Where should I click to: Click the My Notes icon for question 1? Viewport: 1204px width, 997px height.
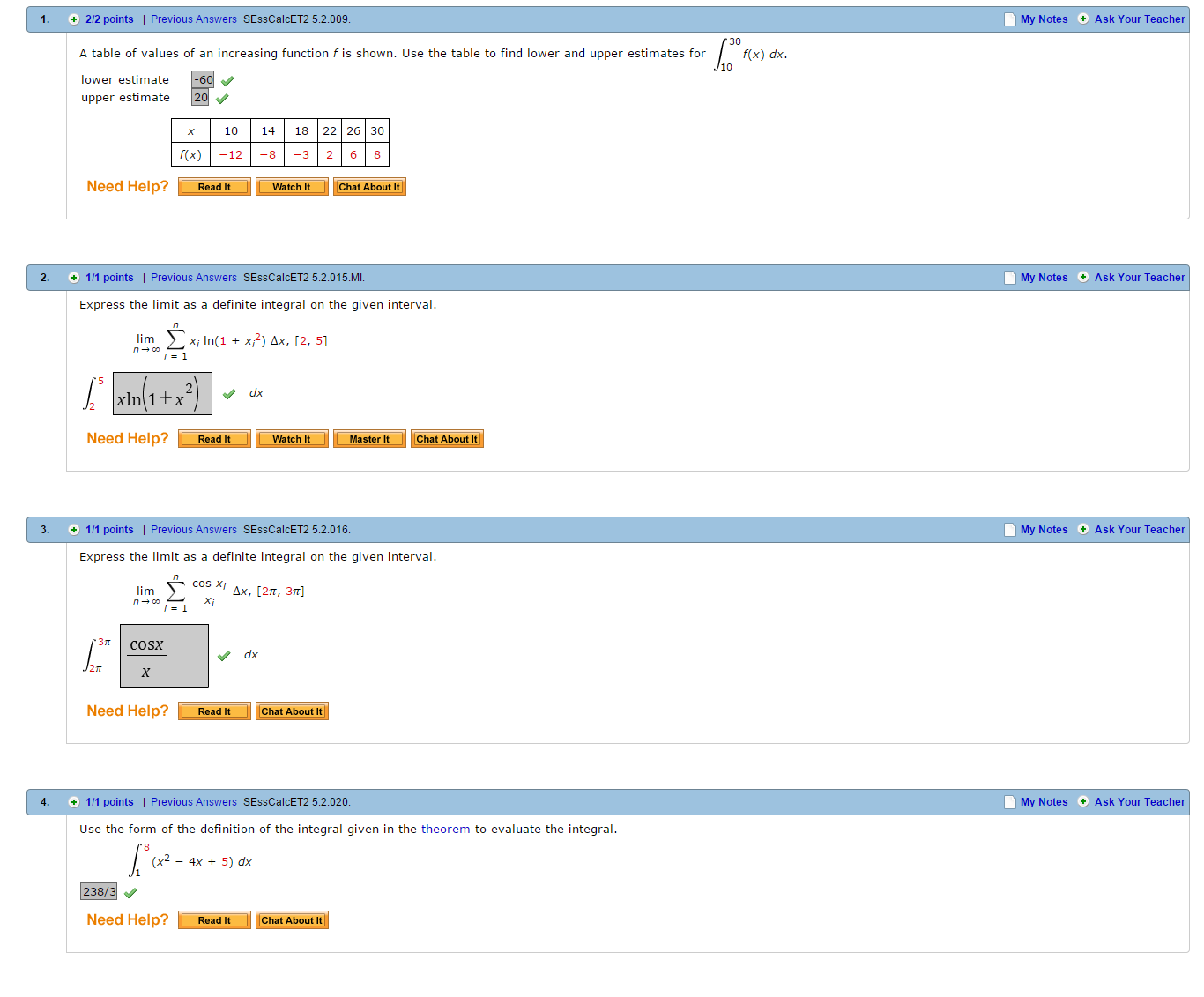tap(1010, 19)
